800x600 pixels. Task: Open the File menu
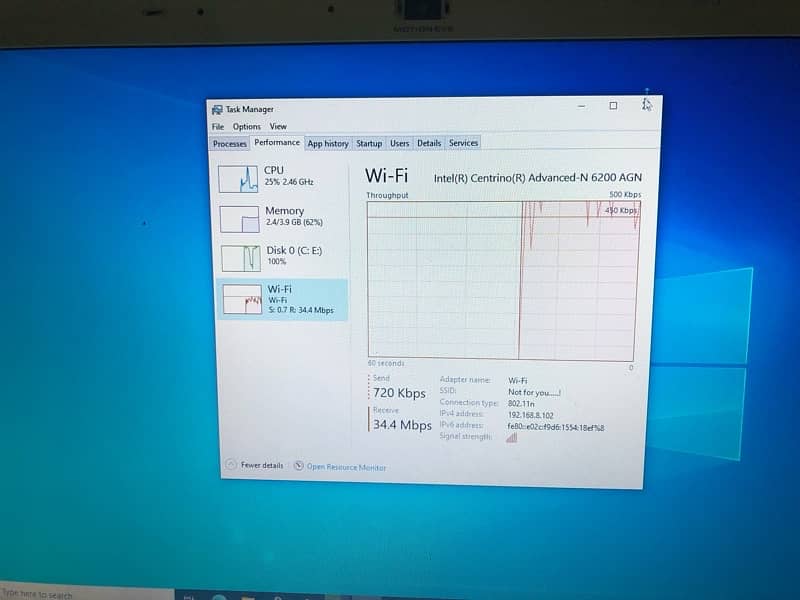218,127
